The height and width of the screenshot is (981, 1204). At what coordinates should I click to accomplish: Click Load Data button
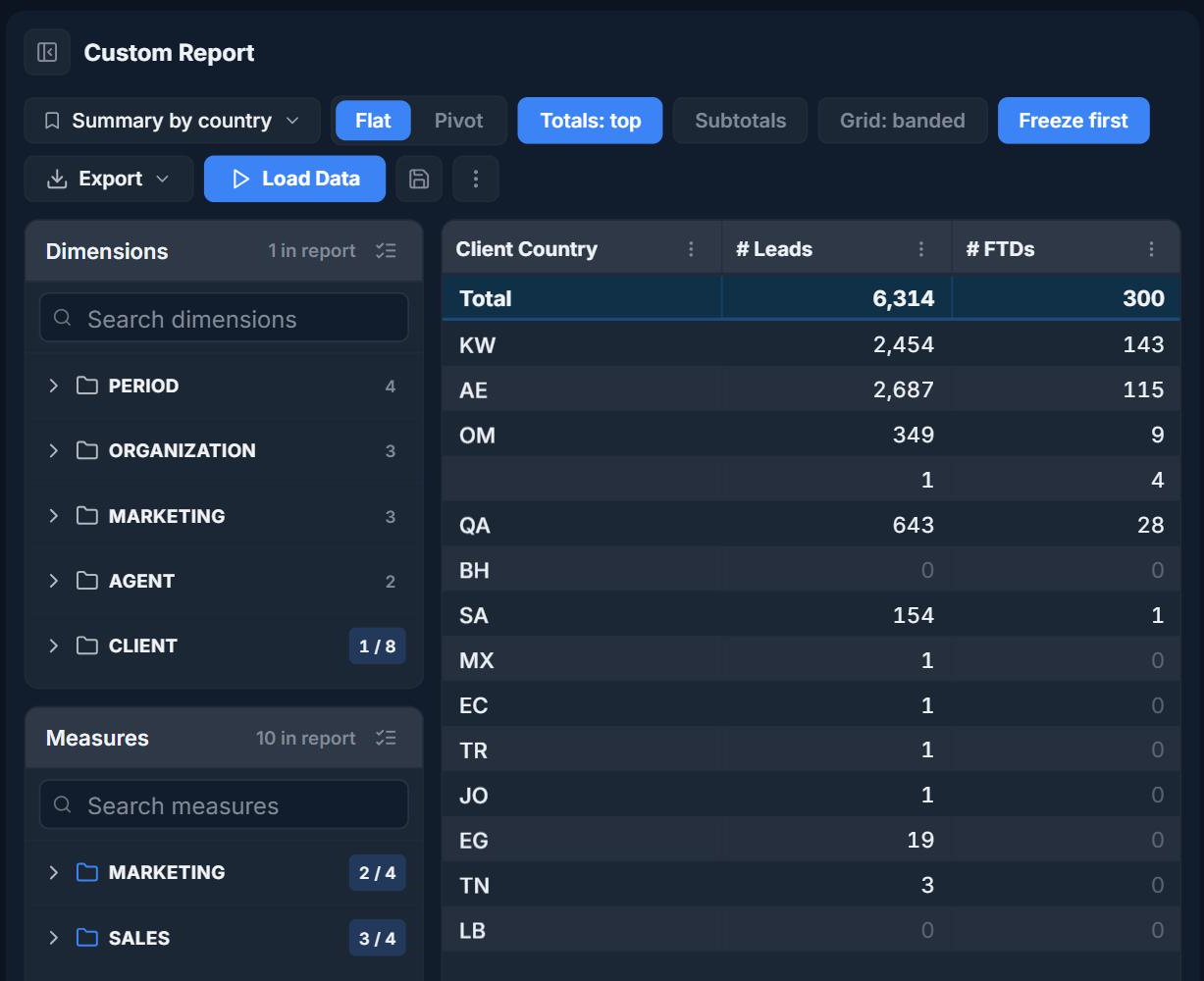(294, 179)
